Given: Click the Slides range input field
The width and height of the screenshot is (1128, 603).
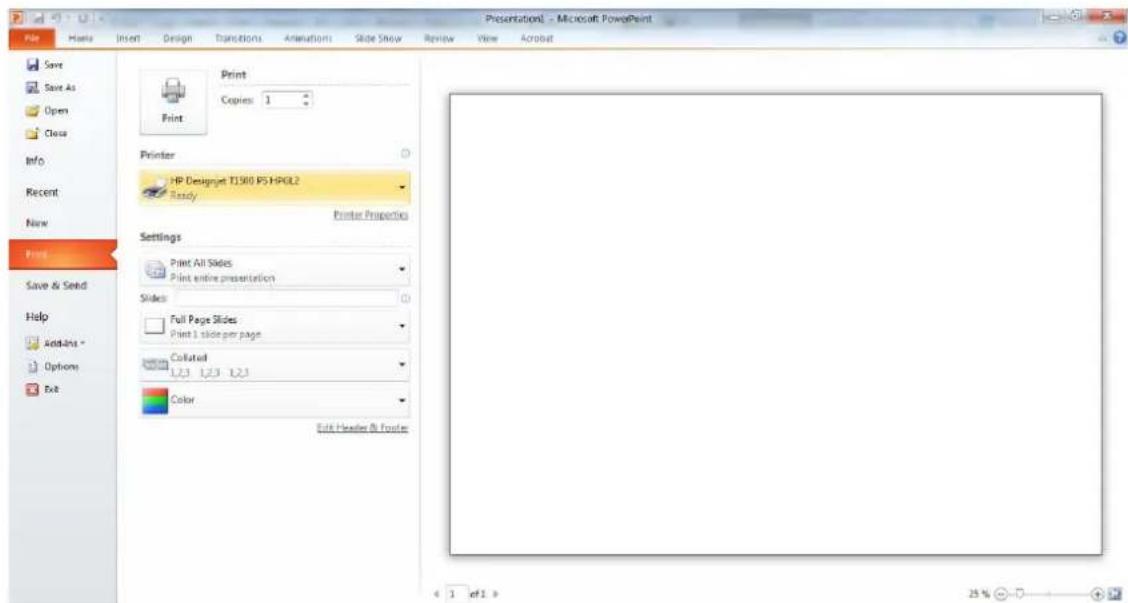Looking at the screenshot, I should pyautogui.click(x=286, y=298).
